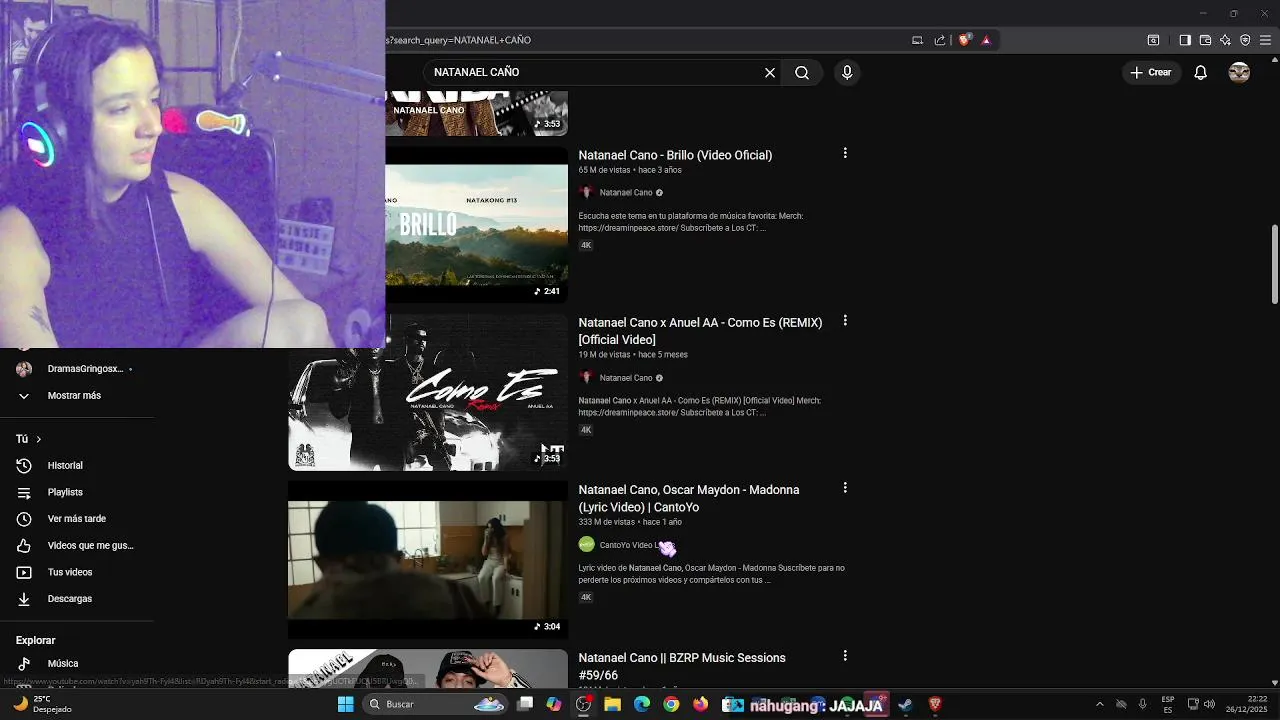
Task: Open Madonna Lyric Video title
Action: coord(689,498)
